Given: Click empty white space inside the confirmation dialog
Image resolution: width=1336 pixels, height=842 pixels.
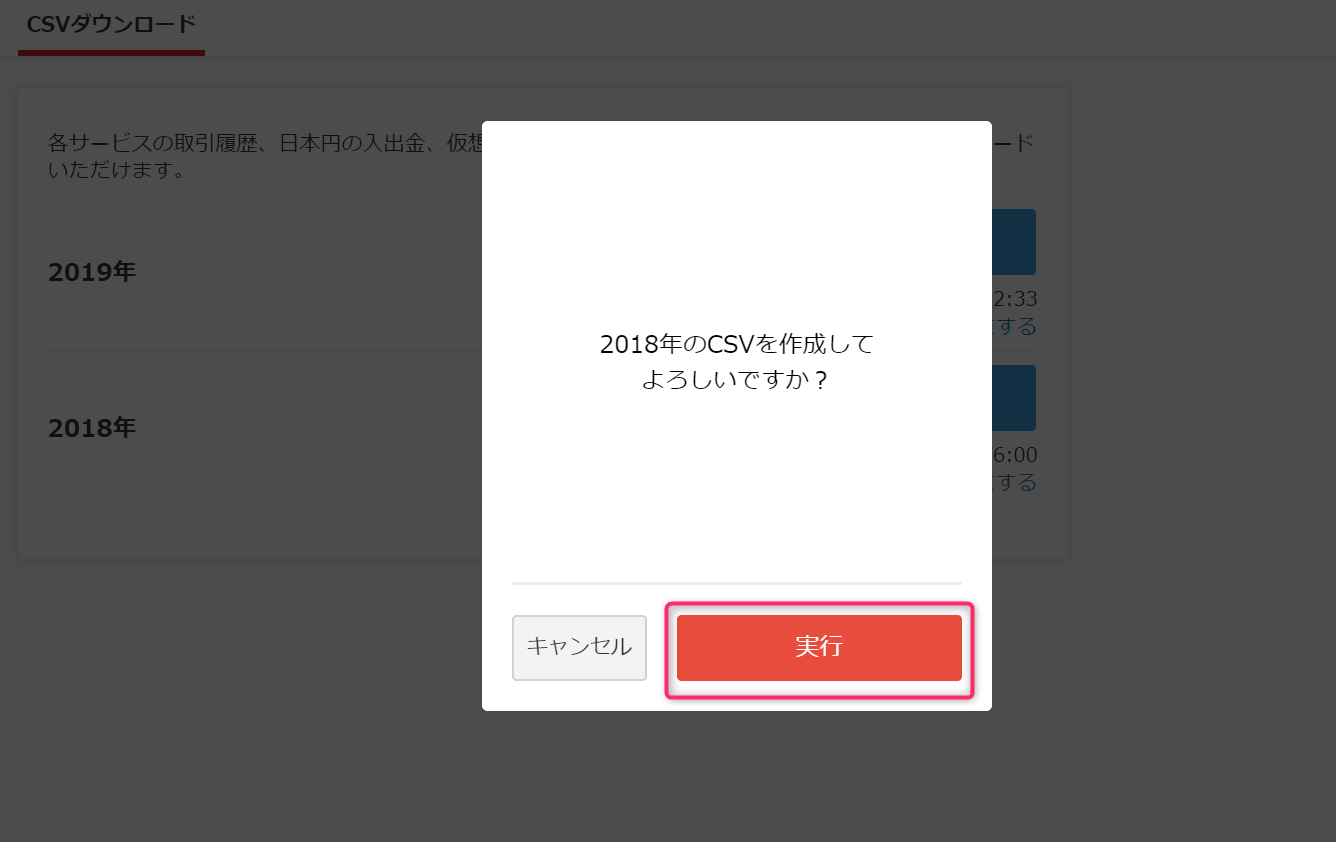Looking at the screenshot, I should pos(737,220).
